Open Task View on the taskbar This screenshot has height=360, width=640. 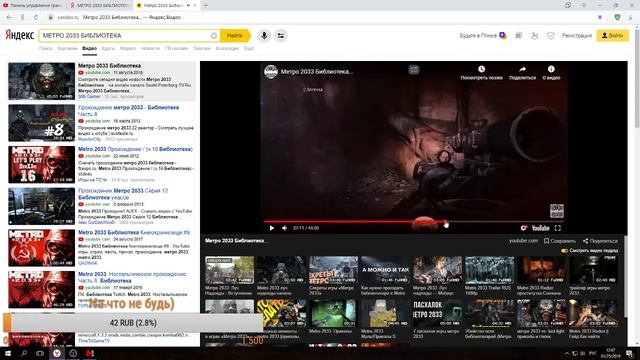(x=40, y=353)
